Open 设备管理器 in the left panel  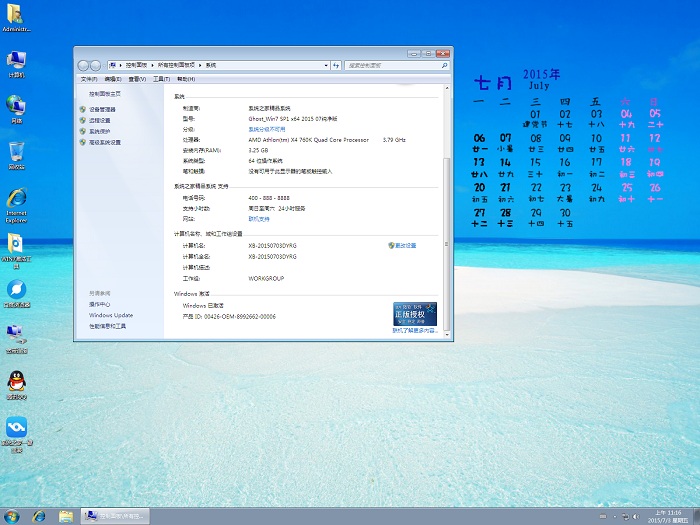click(102, 109)
